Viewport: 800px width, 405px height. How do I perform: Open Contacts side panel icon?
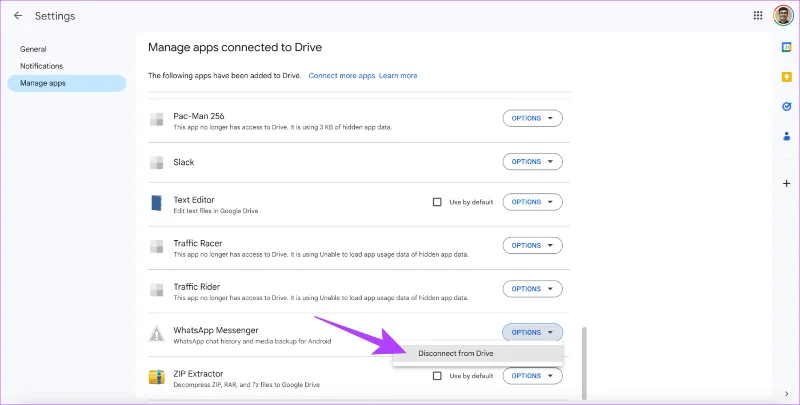(786, 136)
